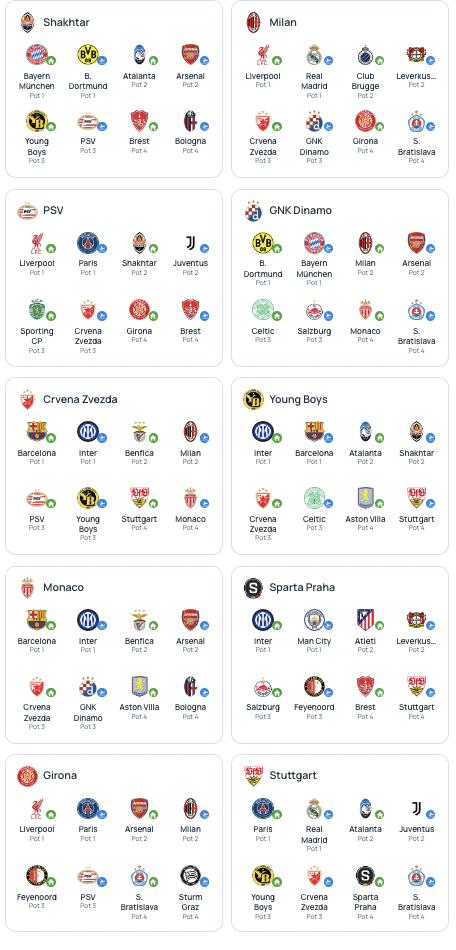Click the Shakhtar crest in the first card header
The width and height of the screenshot is (456, 950).
click(27, 22)
